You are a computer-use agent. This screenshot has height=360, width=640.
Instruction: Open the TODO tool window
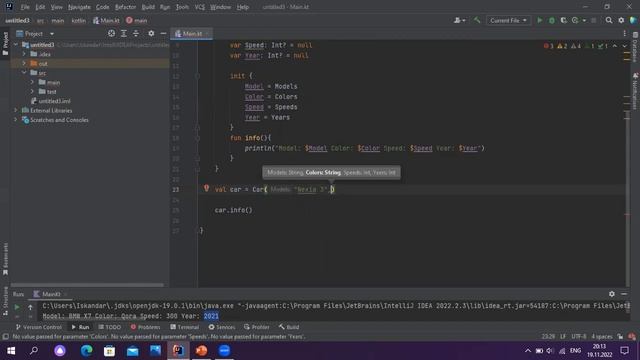[x=109, y=327]
